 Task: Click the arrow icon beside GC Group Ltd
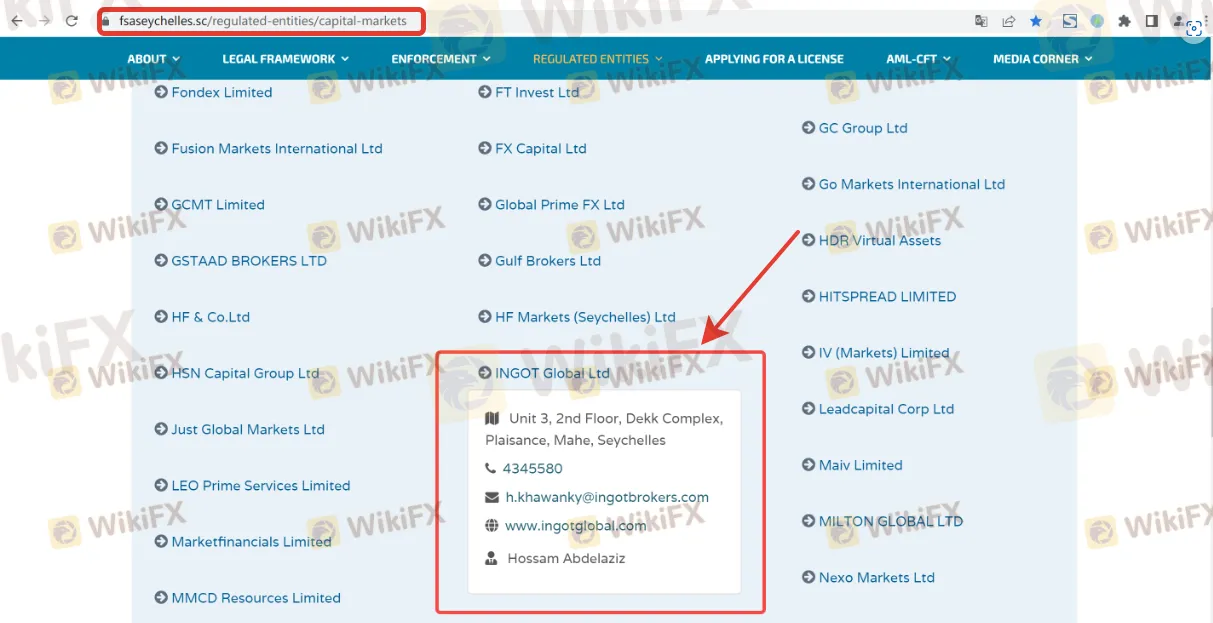pos(809,128)
